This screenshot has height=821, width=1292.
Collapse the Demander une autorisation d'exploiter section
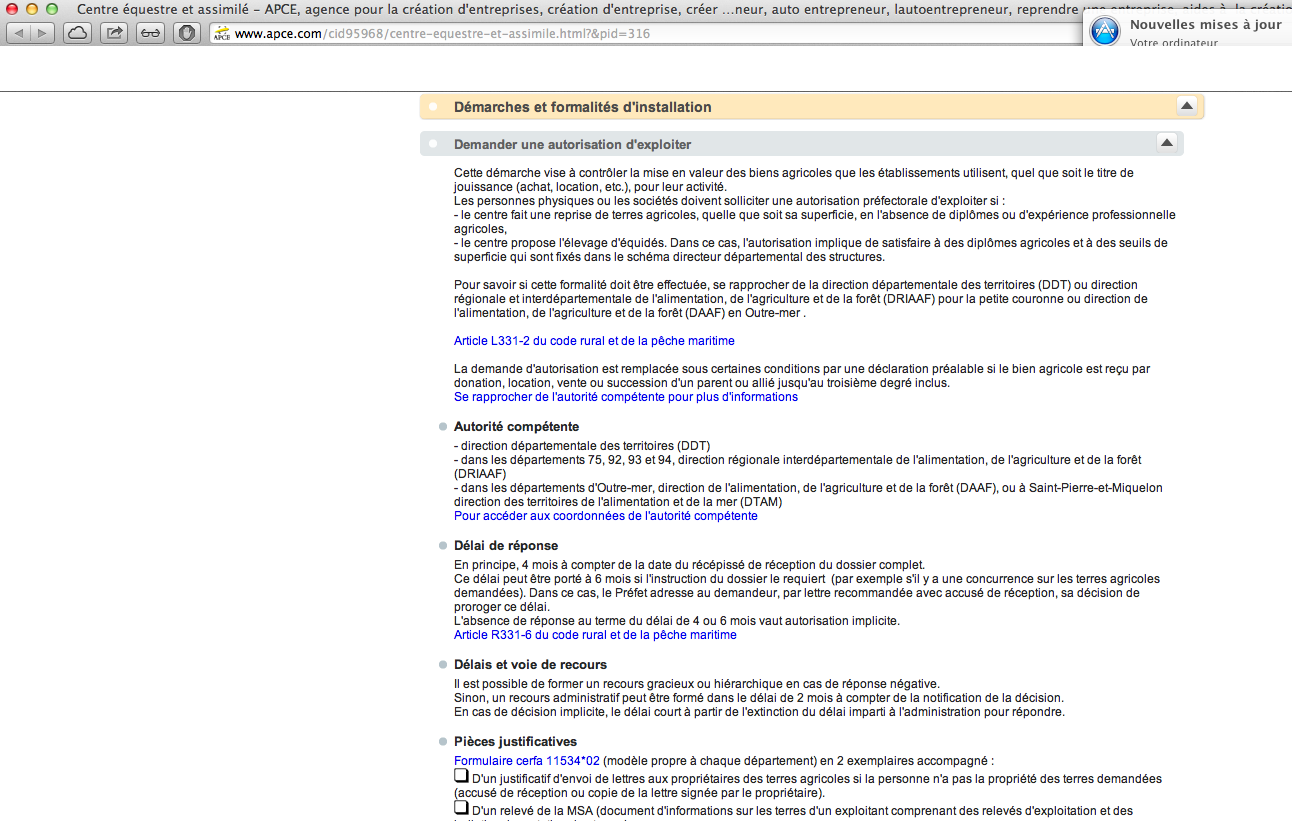1166,143
